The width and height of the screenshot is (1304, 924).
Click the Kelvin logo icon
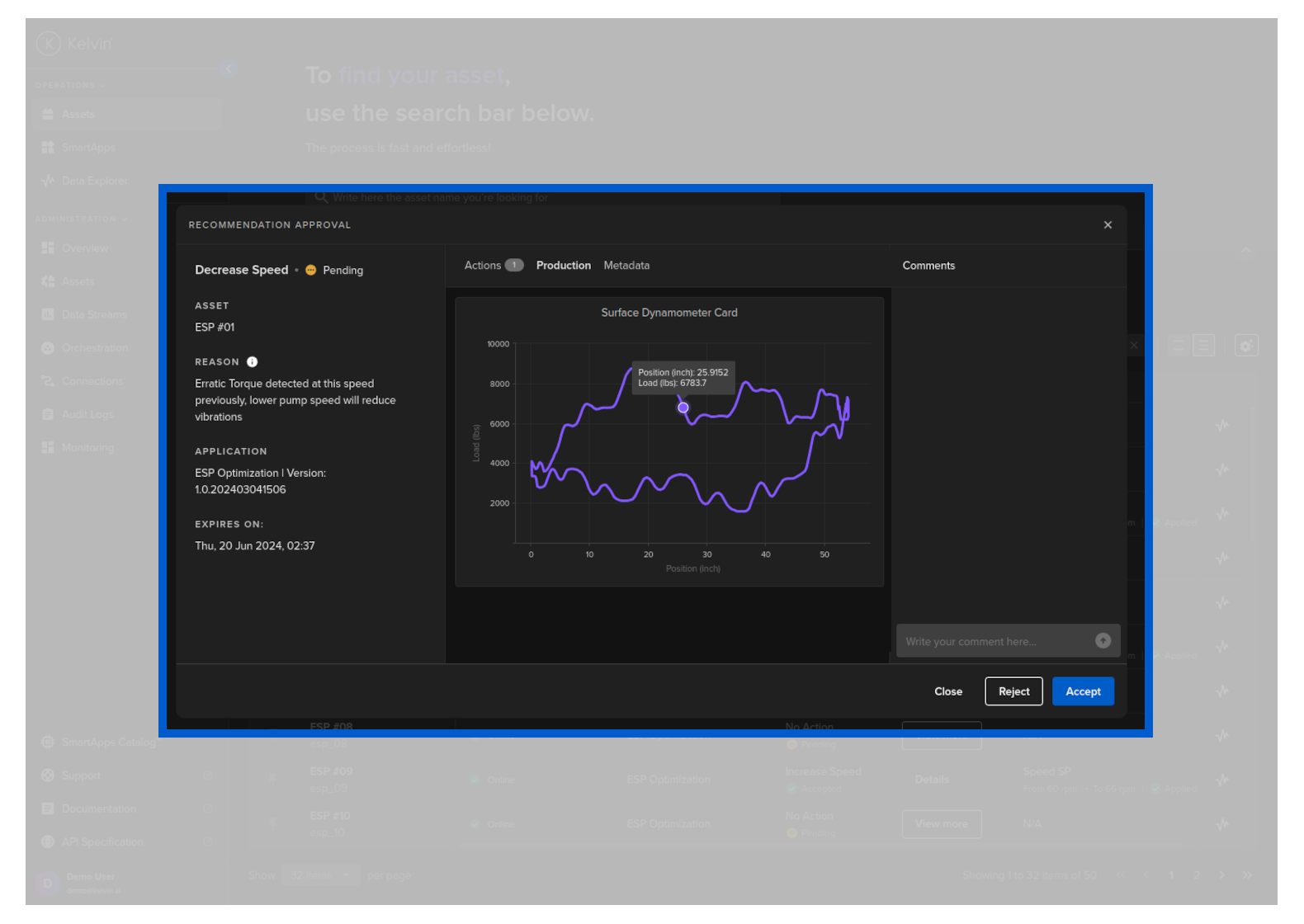coord(49,43)
